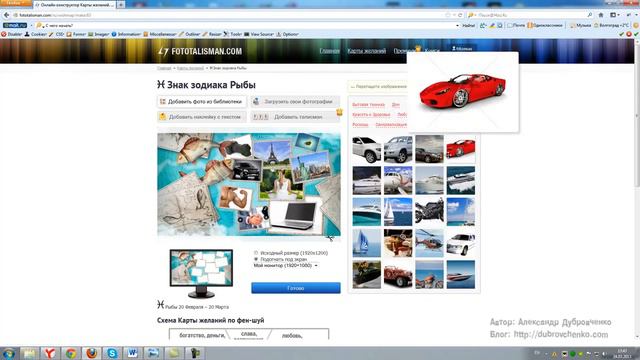Click the Почта mail toolbar item

point(516,25)
